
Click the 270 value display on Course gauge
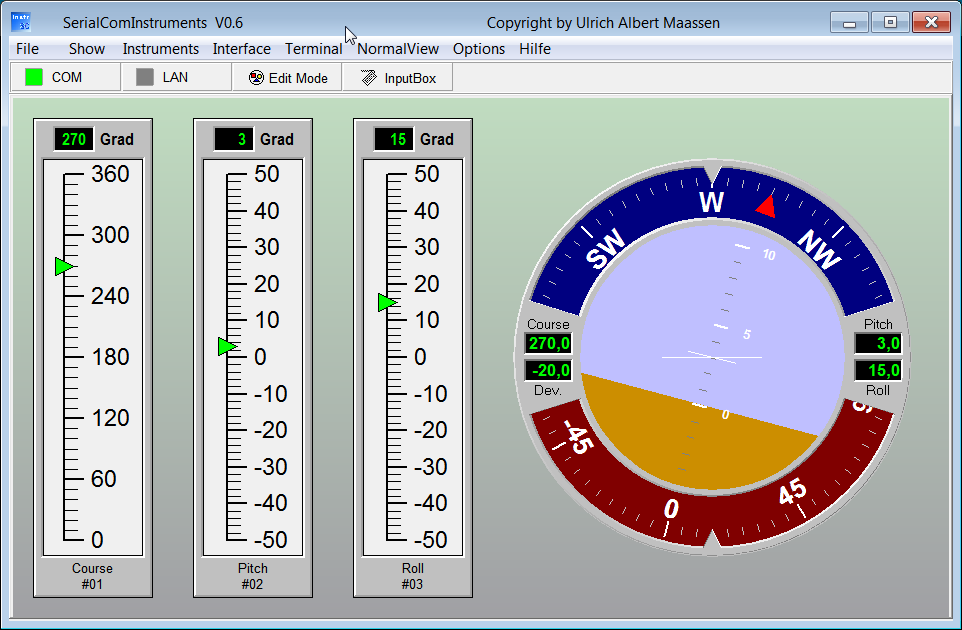[x=74, y=139]
